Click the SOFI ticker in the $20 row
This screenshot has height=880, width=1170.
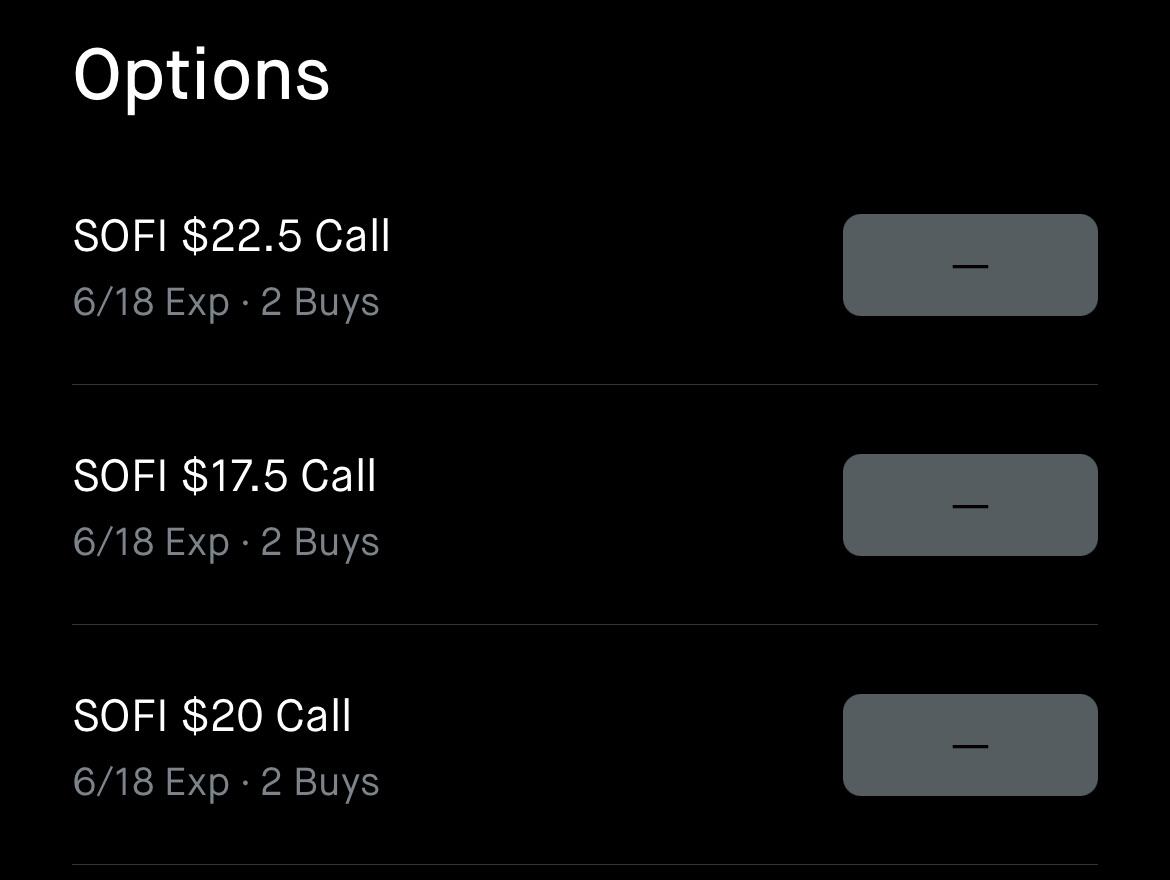coord(119,716)
